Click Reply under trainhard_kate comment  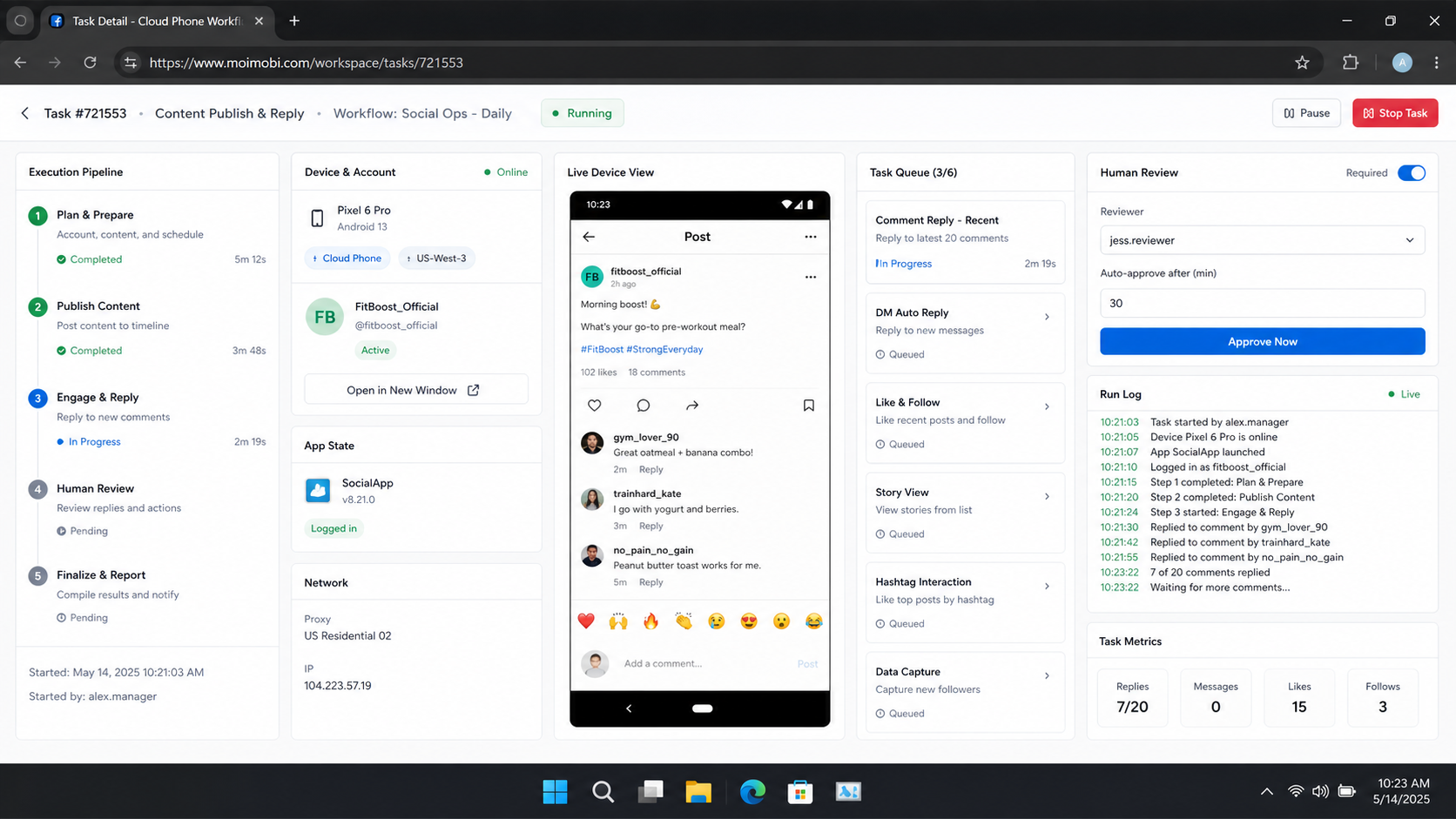(x=650, y=526)
